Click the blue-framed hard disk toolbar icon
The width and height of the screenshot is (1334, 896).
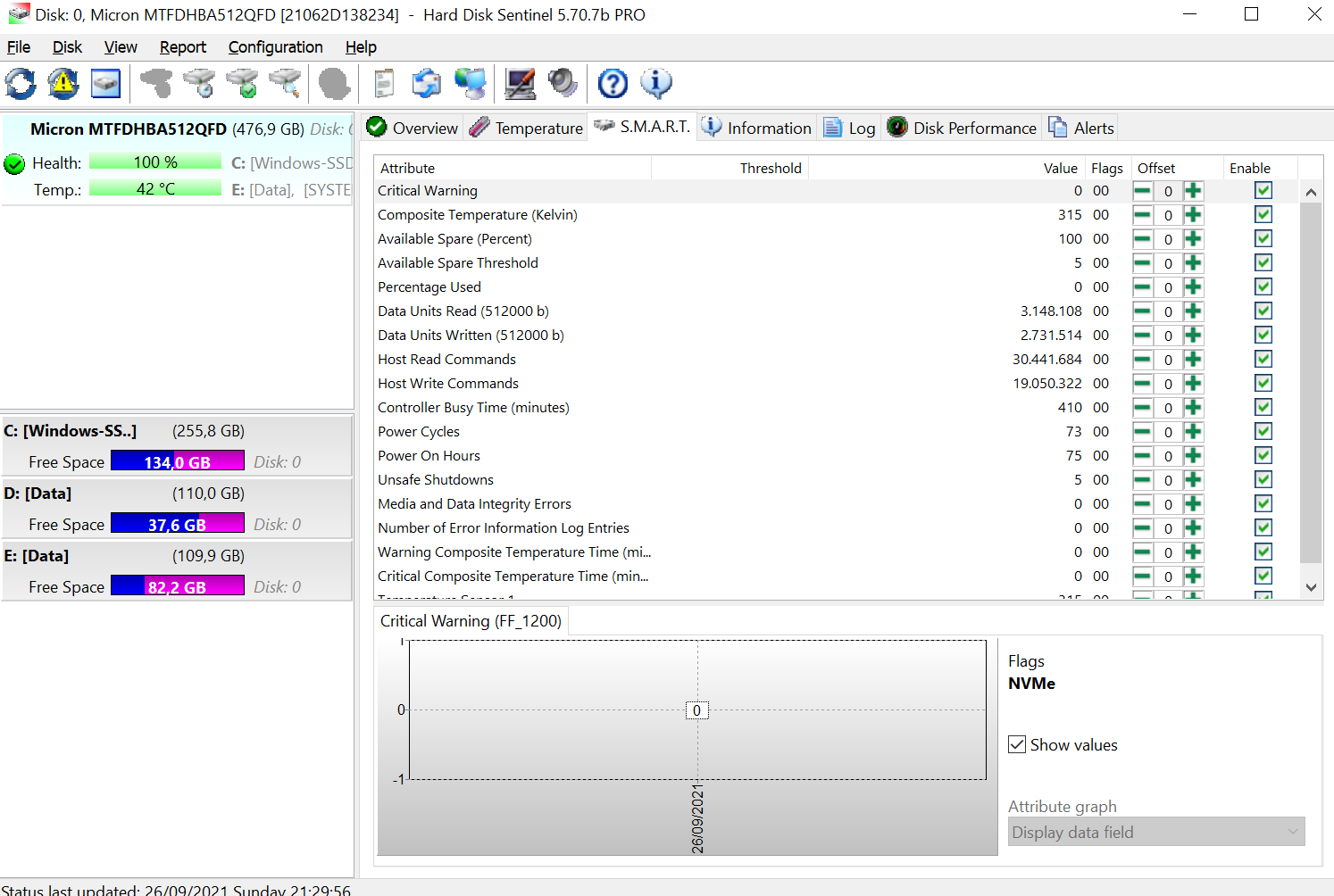point(105,84)
